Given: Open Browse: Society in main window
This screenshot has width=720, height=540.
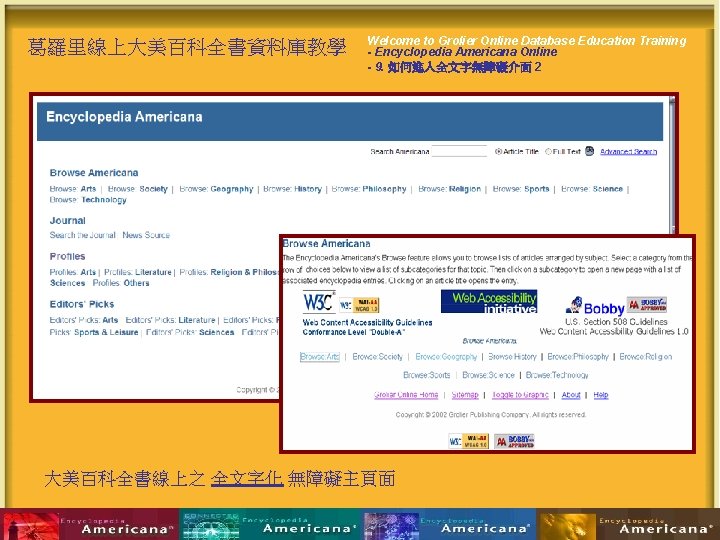Looking at the screenshot, I should [138, 189].
